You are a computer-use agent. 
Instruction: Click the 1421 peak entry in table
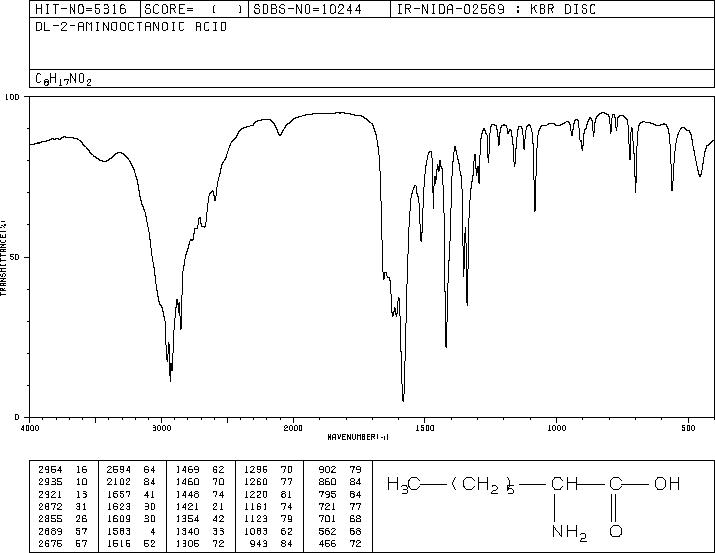(200, 506)
